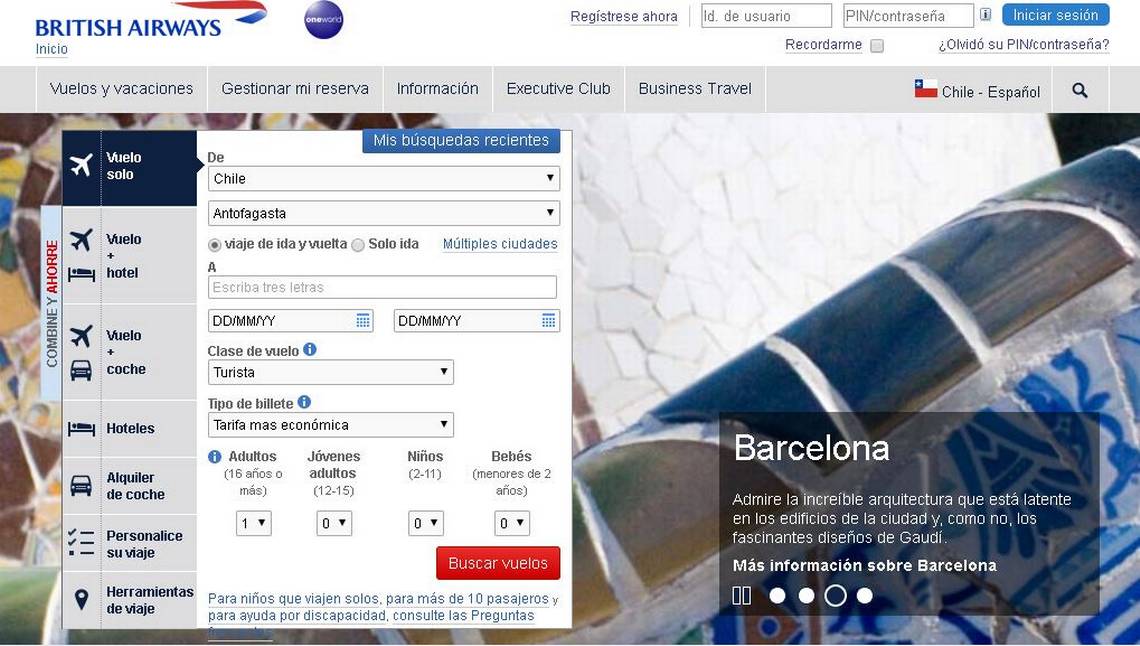Pause the carousel slideshow
The width and height of the screenshot is (1140, 646).
coord(742,596)
